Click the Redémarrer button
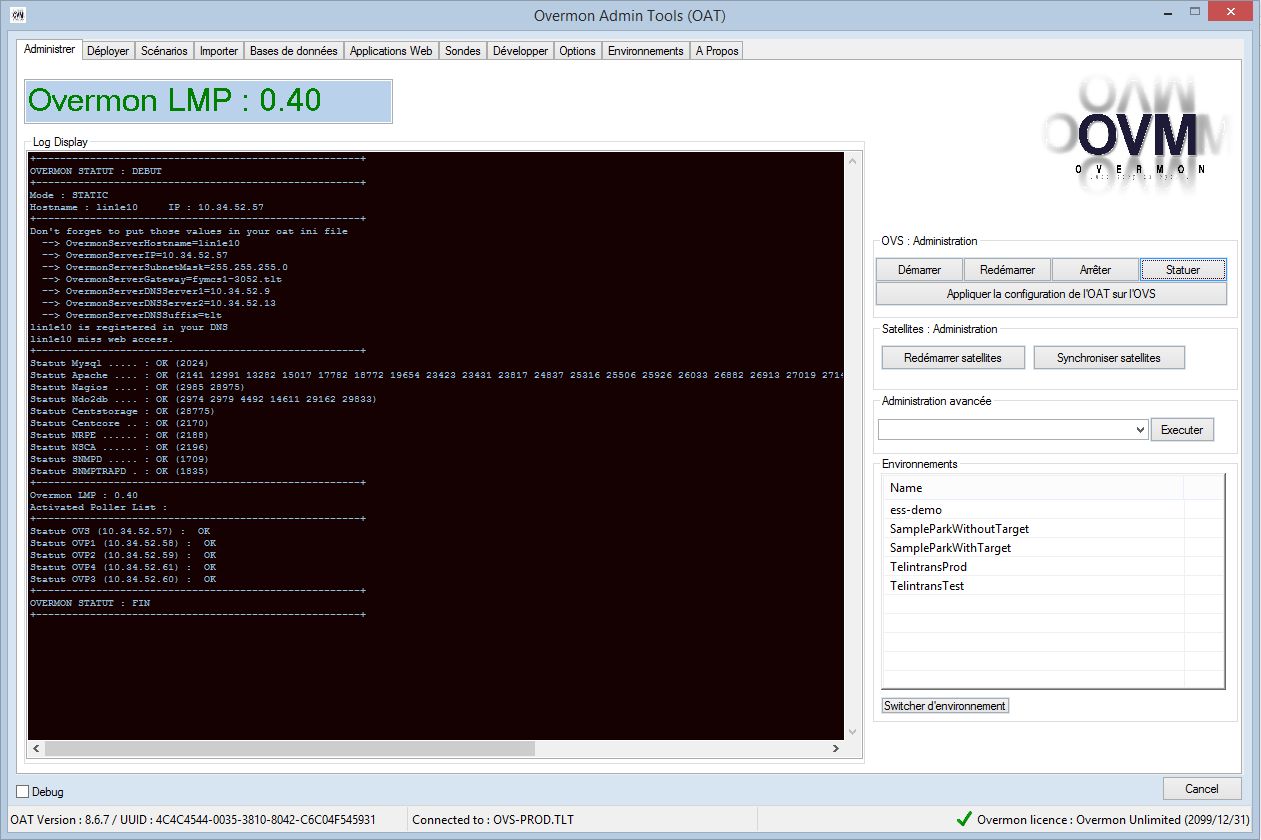This screenshot has width=1261, height=840. [x=1007, y=270]
